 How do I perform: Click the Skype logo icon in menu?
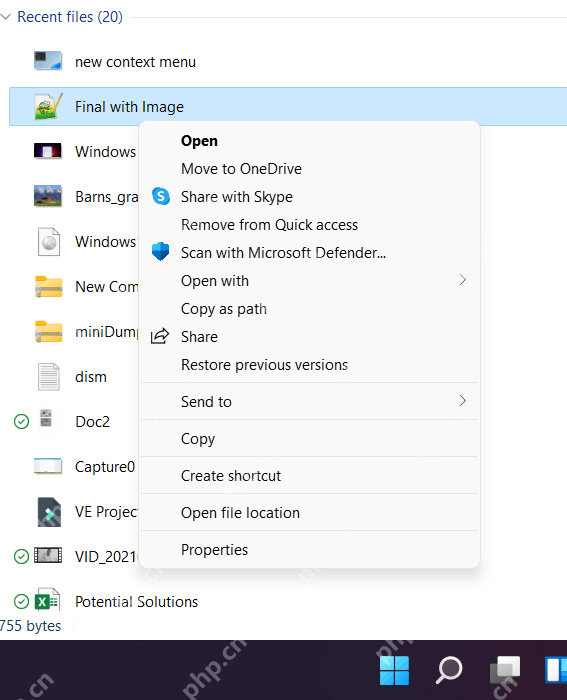pyautogui.click(x=161, y=196)
